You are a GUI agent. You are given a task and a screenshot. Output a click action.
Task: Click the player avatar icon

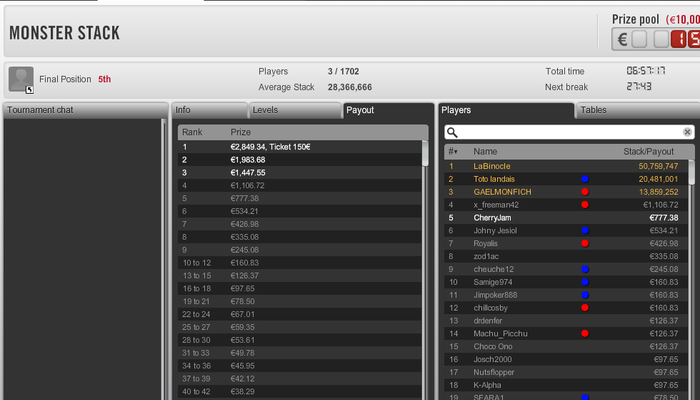tap(21, 79)
